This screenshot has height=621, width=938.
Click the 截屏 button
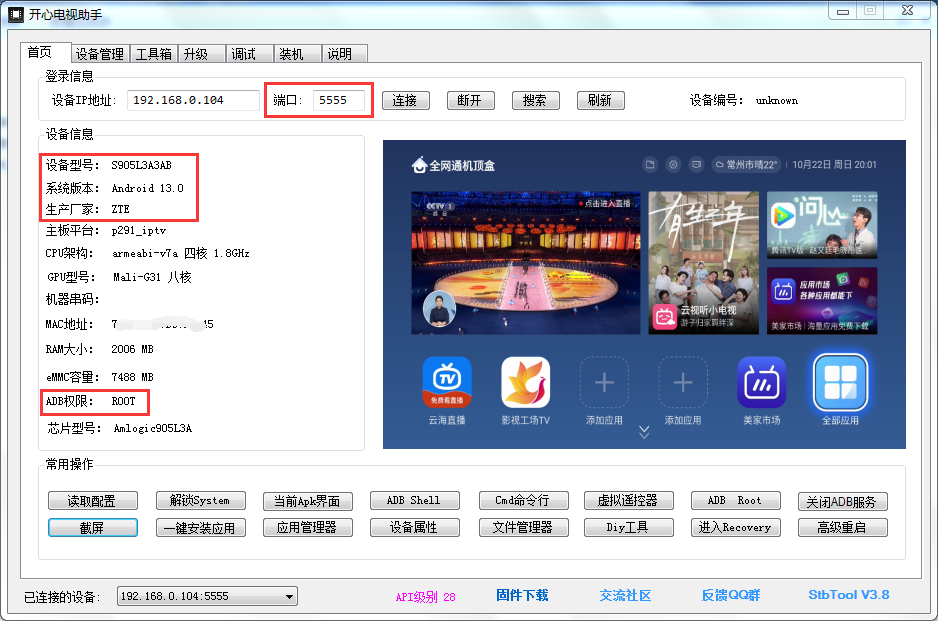pos(93,528)
